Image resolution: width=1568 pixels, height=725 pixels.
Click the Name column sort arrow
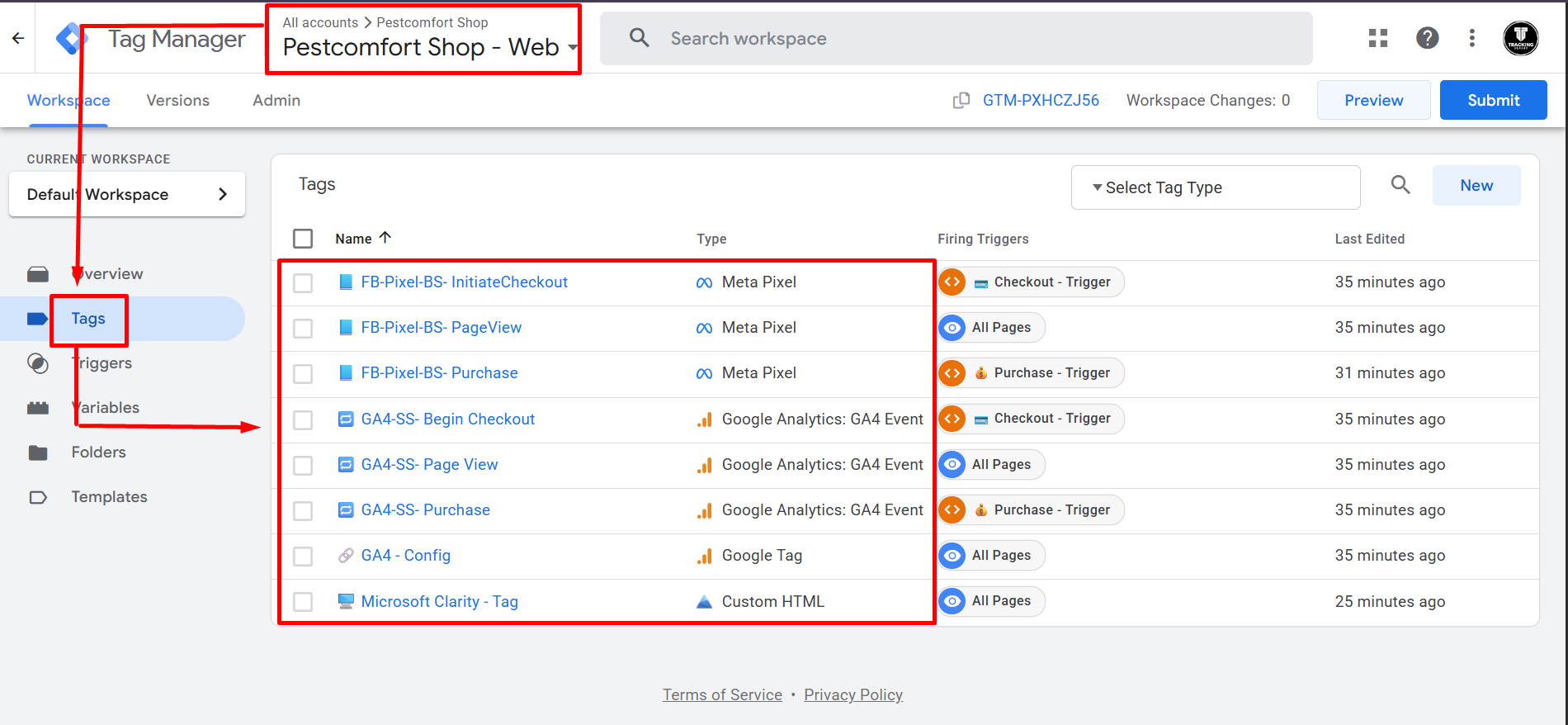385,238
